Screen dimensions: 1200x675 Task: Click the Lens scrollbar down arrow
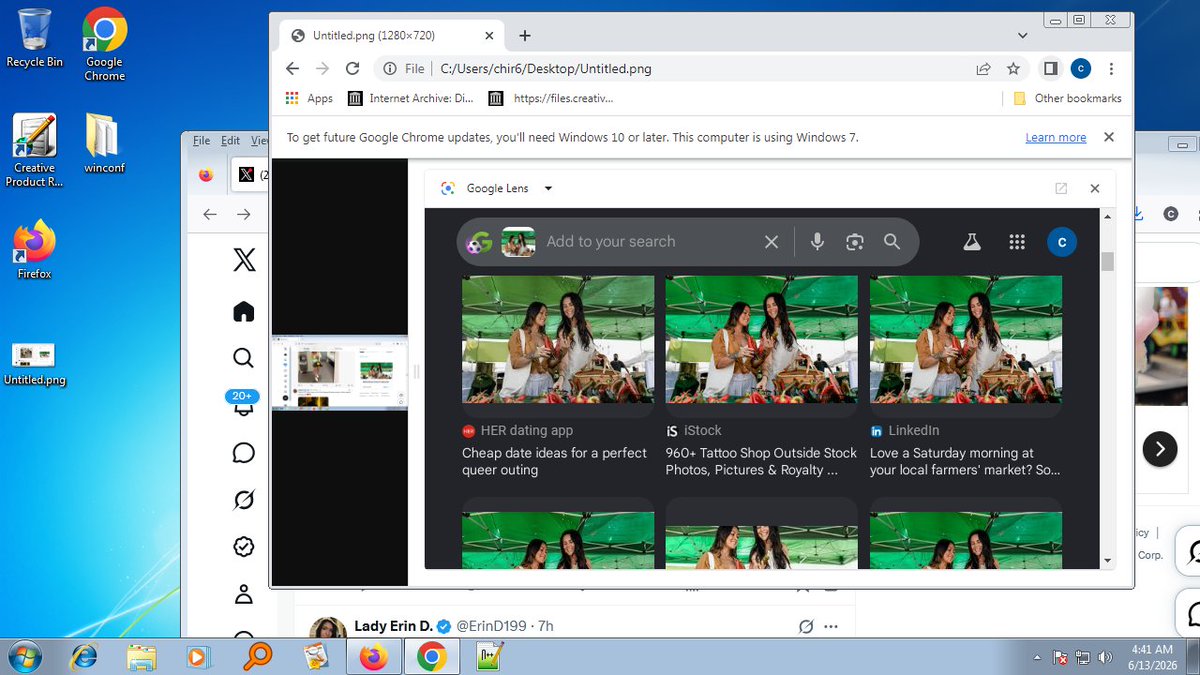pyautogui.click(x=1107, y=561)
